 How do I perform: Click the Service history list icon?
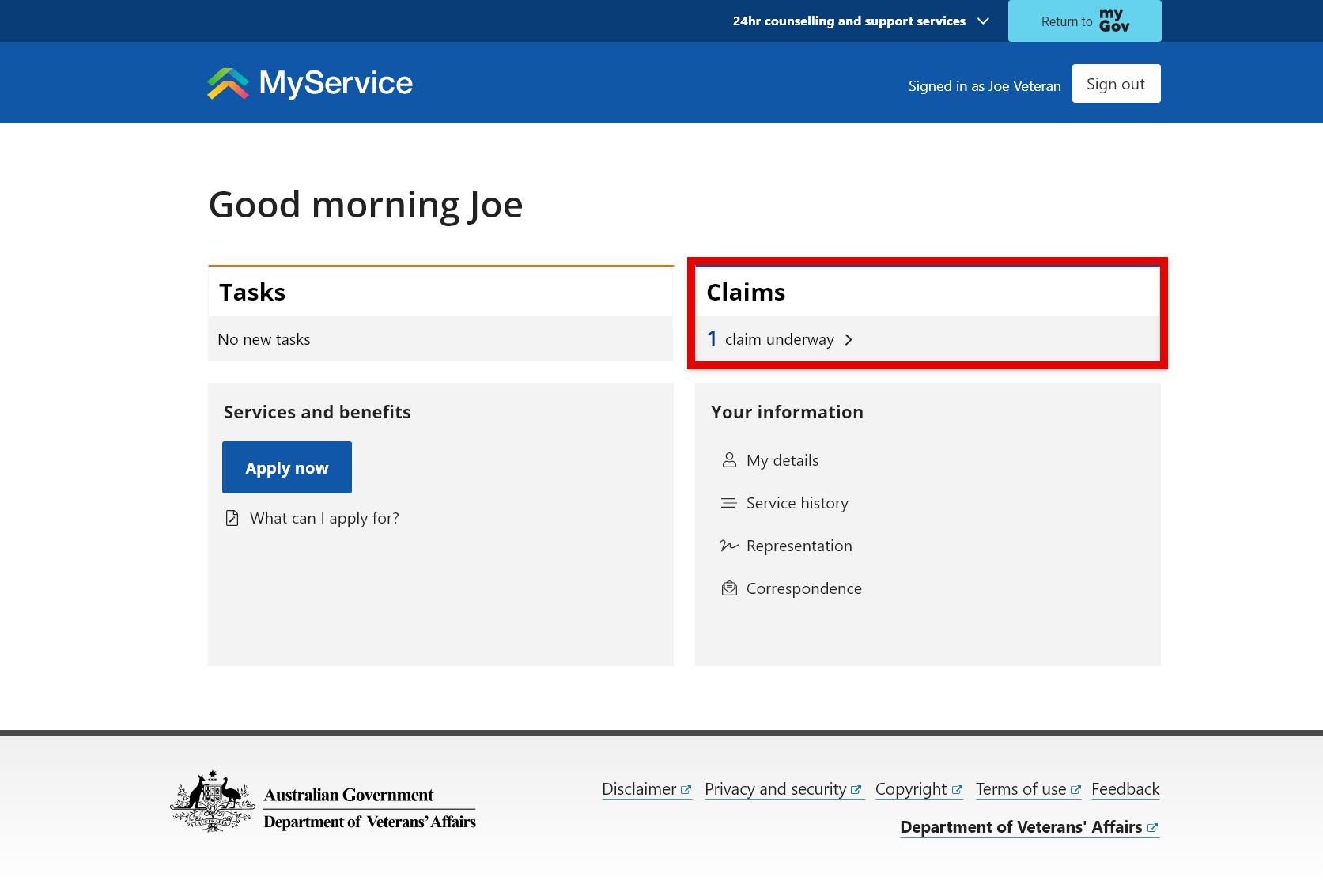click(729, 503)
